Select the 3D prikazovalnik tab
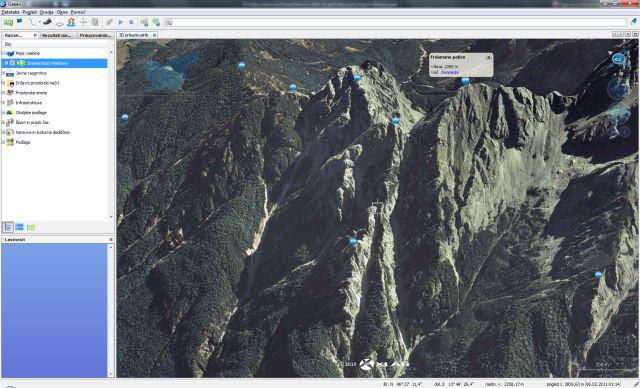The image size is (640, 388). (x=133, y=35)
